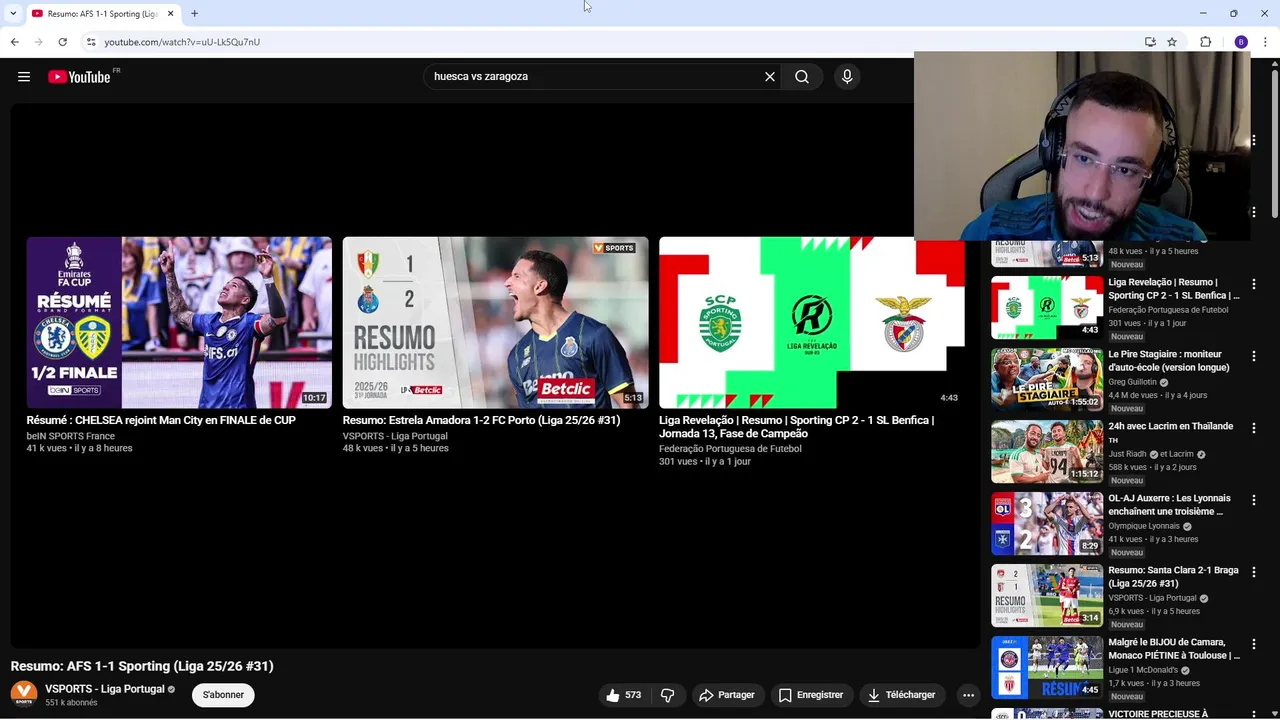The image size is (1280, 720).
Task: Bookmark this page with the star icon
Action: (1172, 42)
